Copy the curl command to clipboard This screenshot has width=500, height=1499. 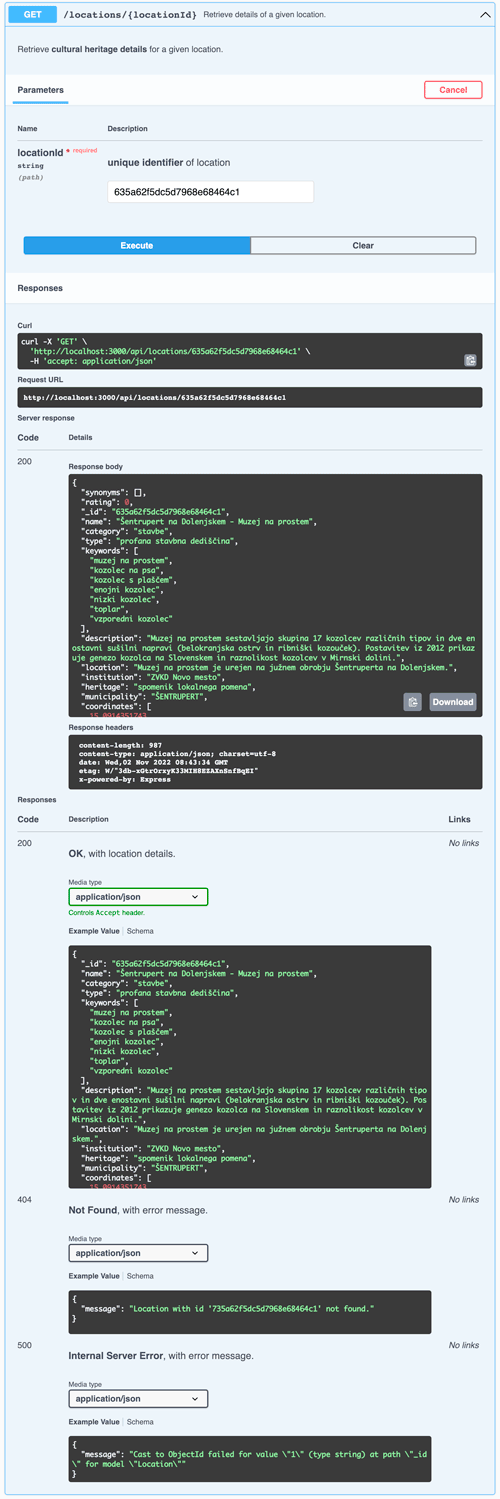470,360
